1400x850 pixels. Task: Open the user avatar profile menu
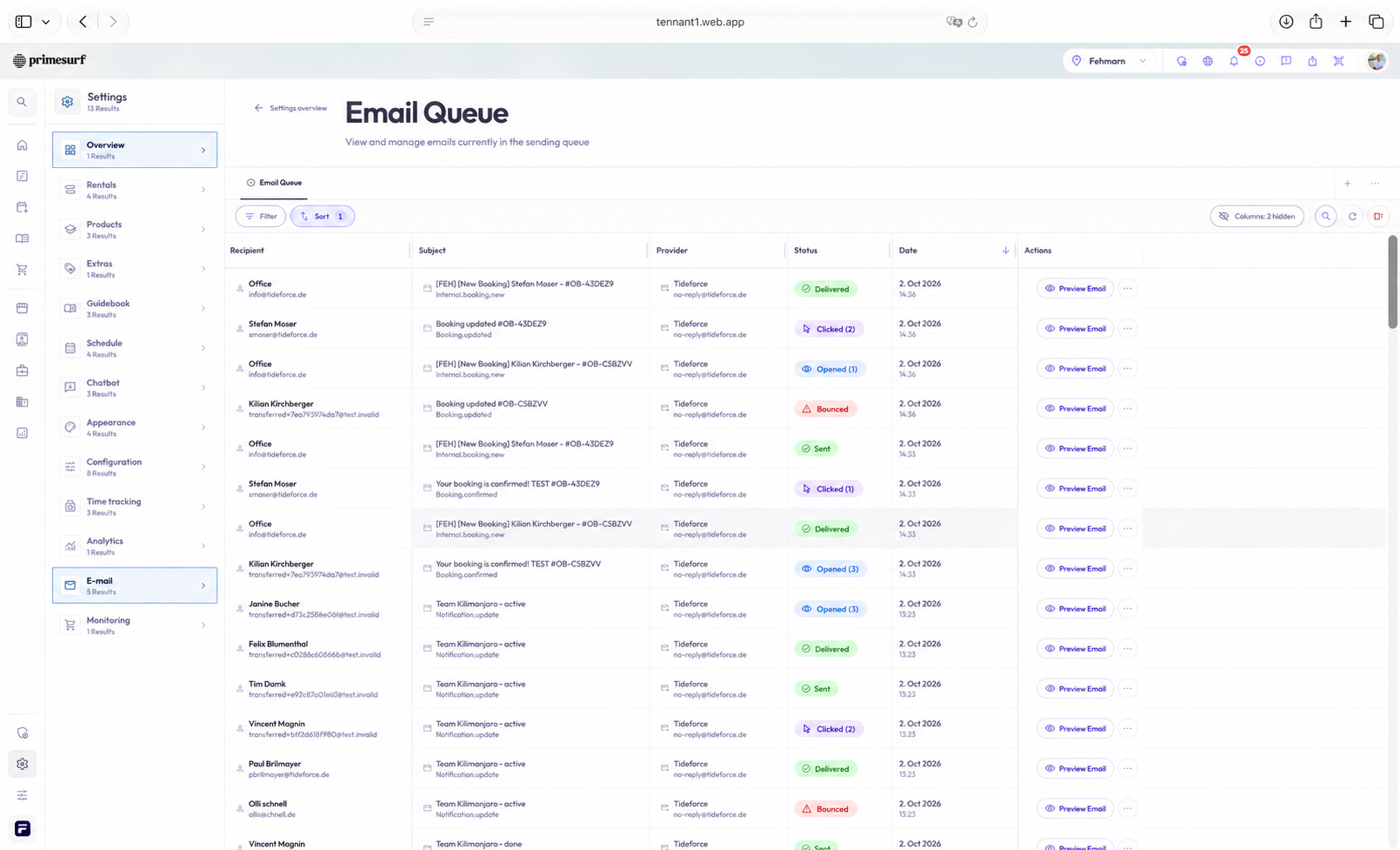click(1377, 61)
